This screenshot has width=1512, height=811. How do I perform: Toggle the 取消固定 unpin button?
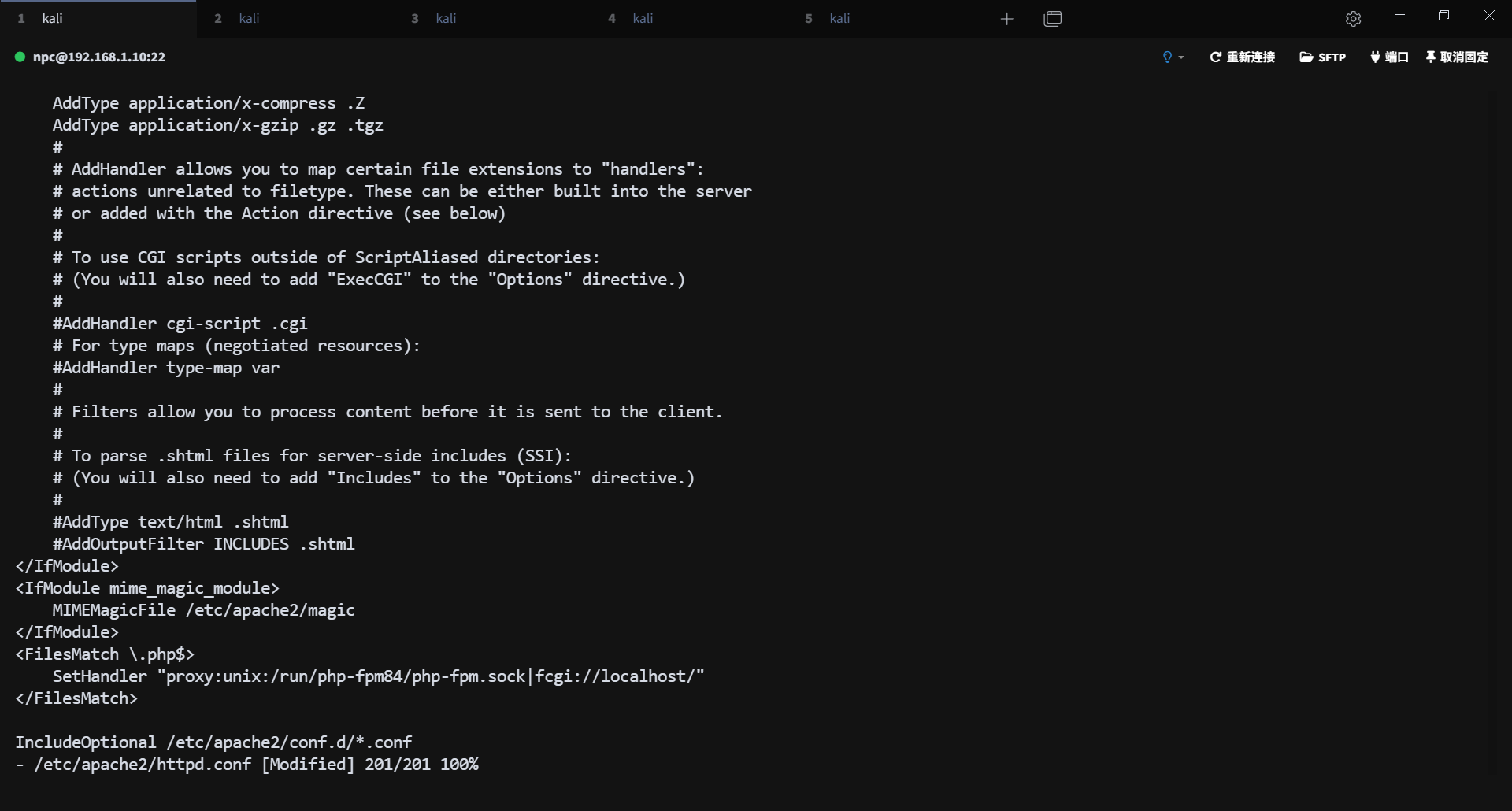(x=1457, y=57)
